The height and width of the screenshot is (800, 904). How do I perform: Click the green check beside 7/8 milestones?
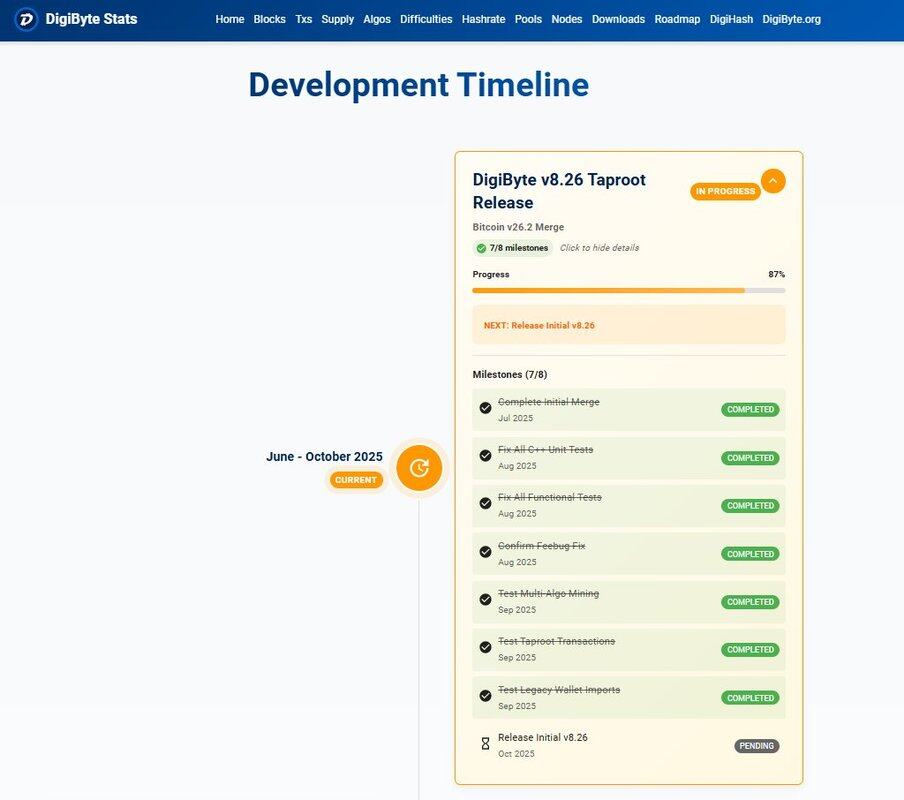tap(481, 248)
